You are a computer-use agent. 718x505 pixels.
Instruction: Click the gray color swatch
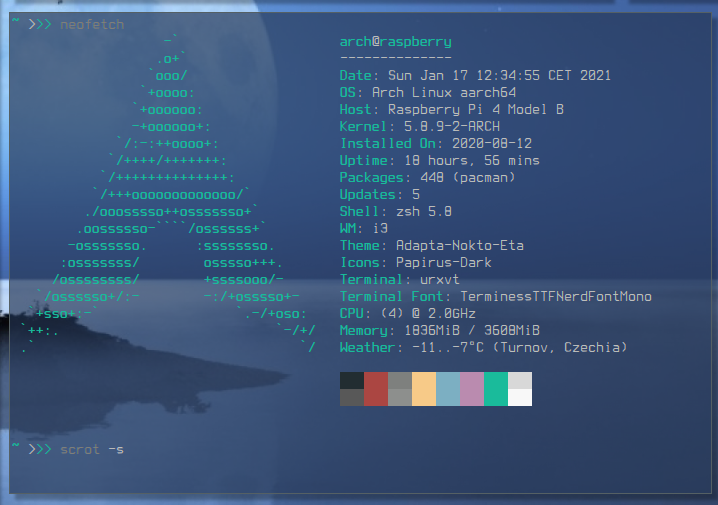[400, 389]
